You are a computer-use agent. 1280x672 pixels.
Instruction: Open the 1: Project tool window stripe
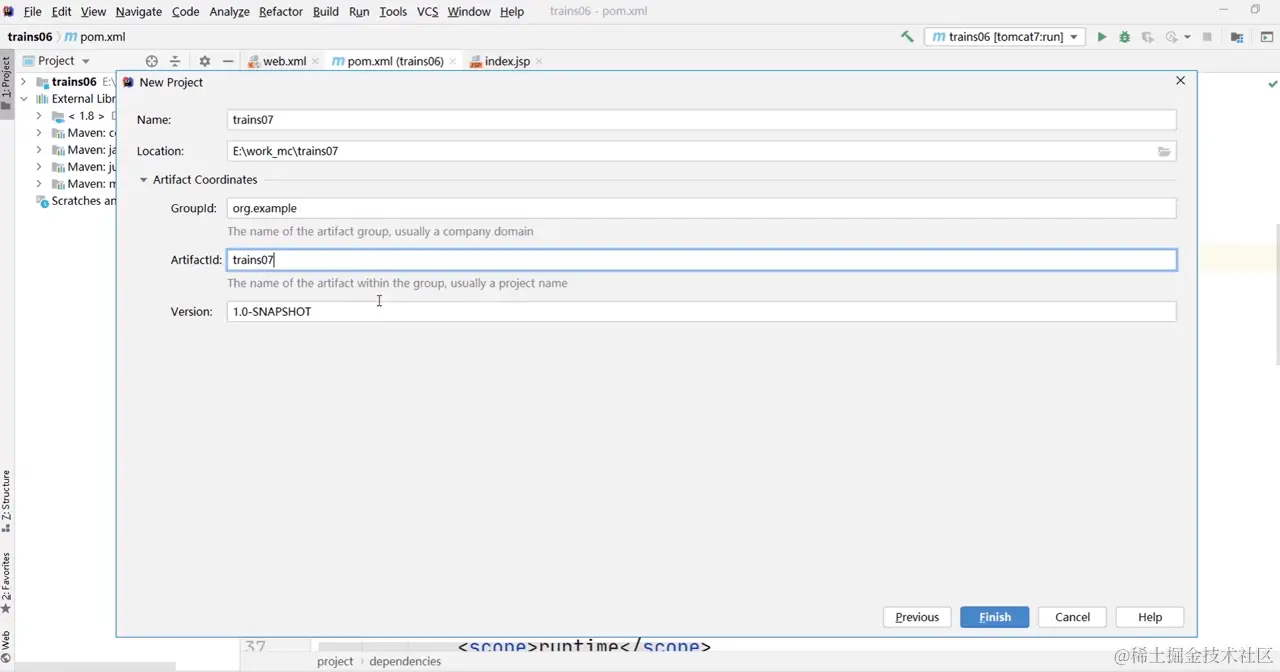click(6, 84)
